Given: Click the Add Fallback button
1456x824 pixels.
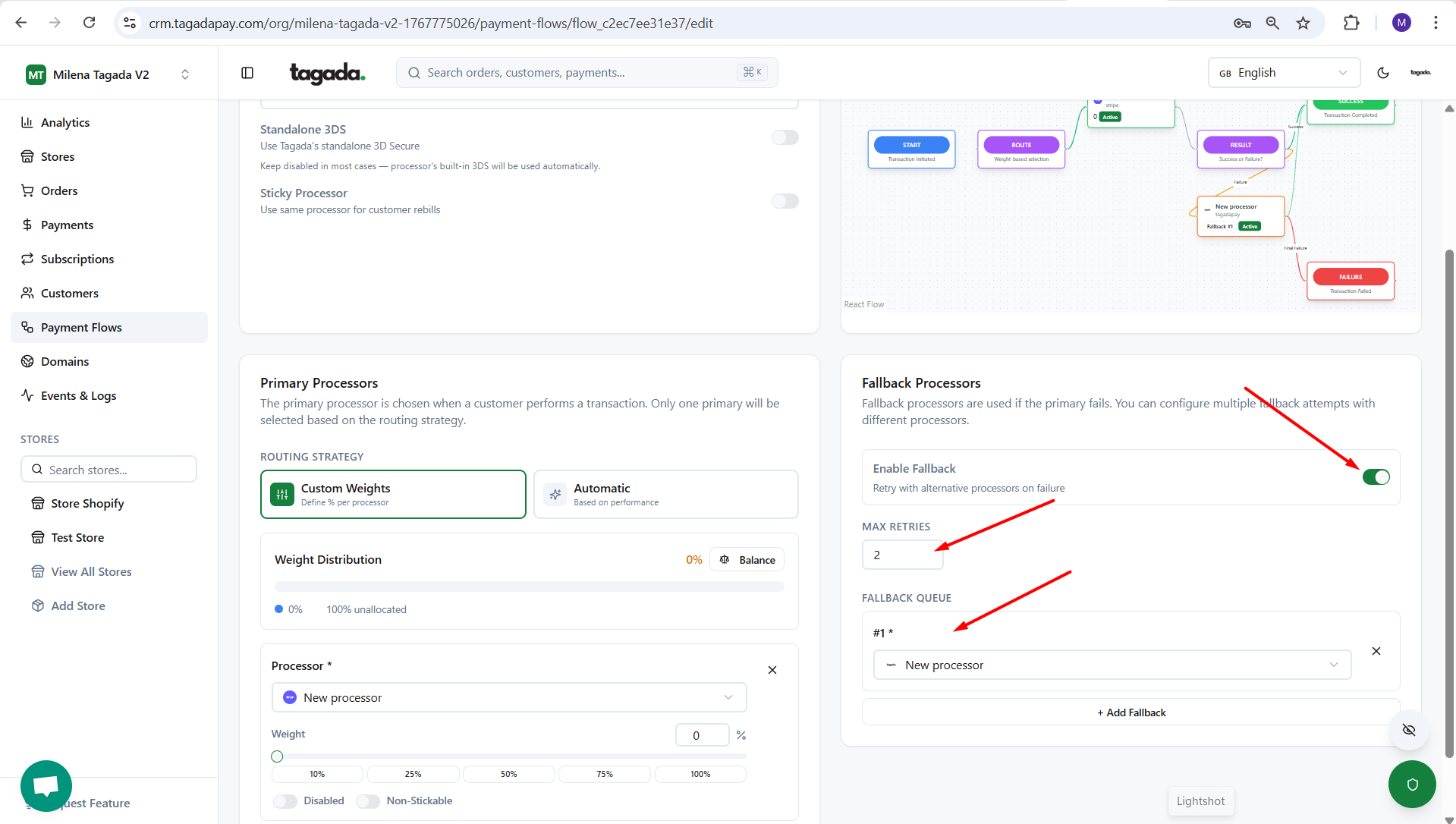Looking at the screenshot, I should (x=1131, y=712).
